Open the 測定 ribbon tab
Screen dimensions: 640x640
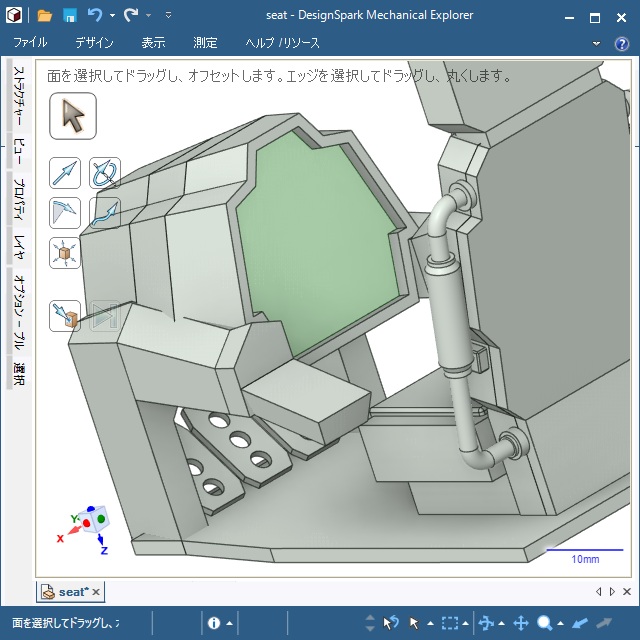(205, 43)
